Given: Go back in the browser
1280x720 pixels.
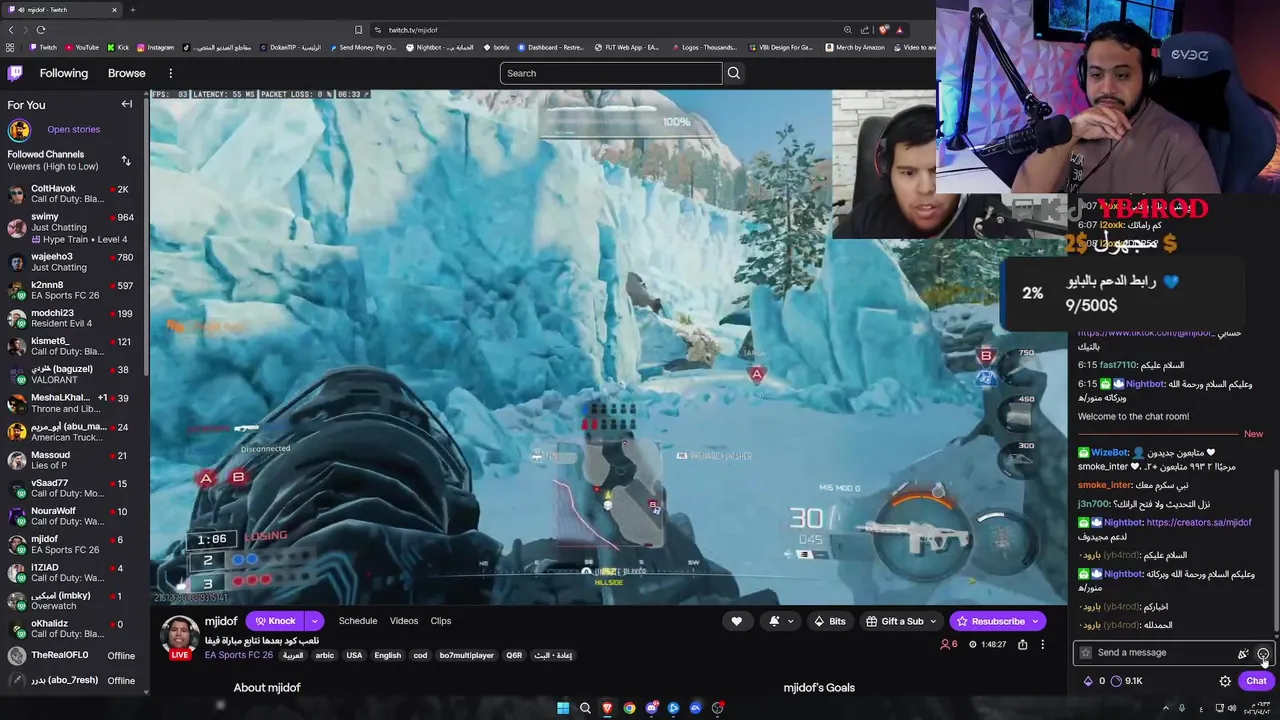Looking at the screenshot, I should pyautogui.click(x=10, y=30).
